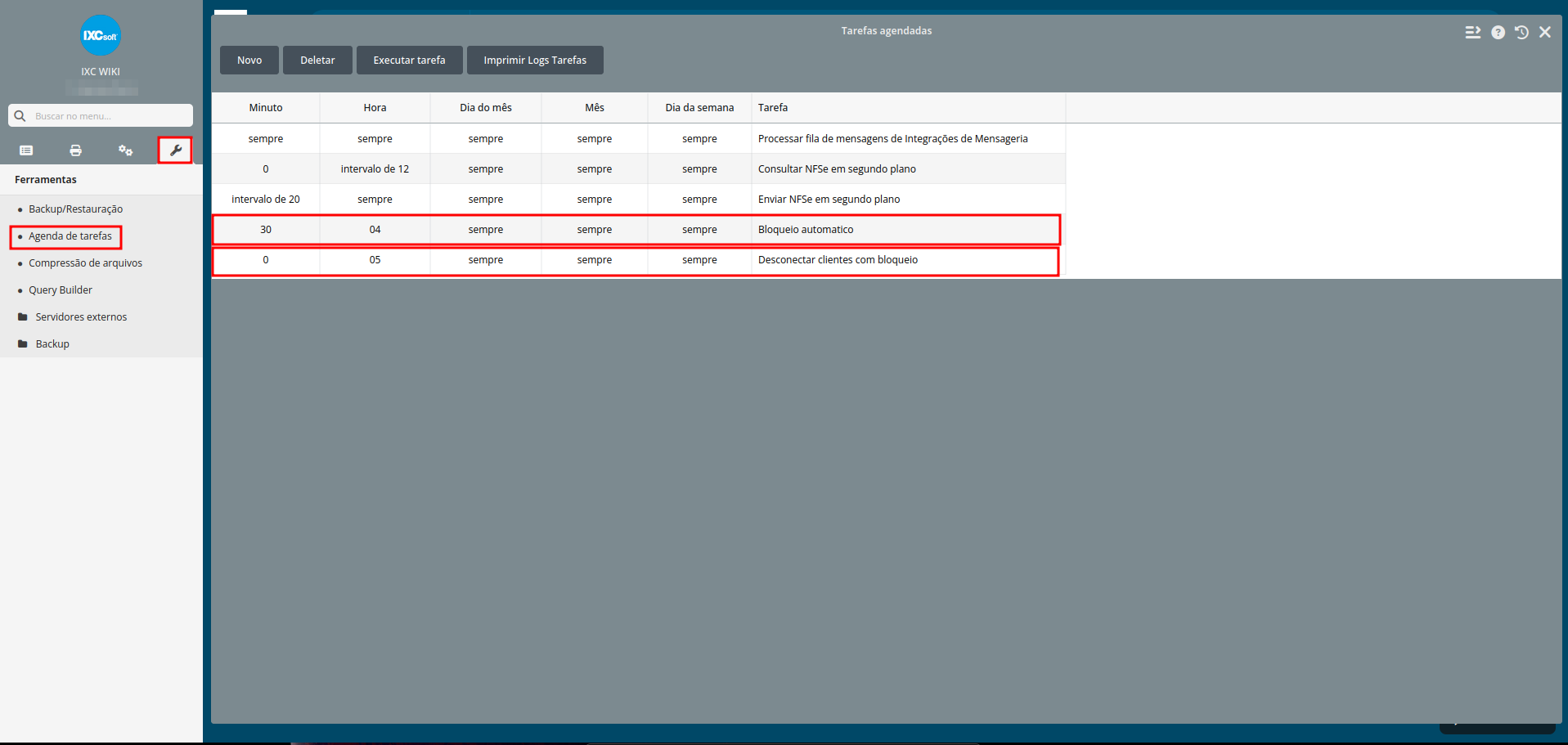
Task: Select Processar fila de mensagens row
Action: click(638, 139)
